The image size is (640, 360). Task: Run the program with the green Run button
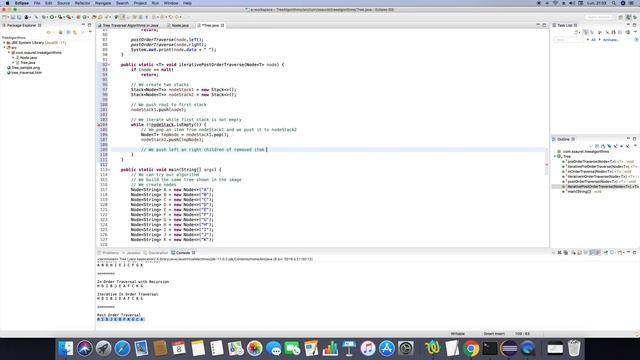click(x=52, y=17)
